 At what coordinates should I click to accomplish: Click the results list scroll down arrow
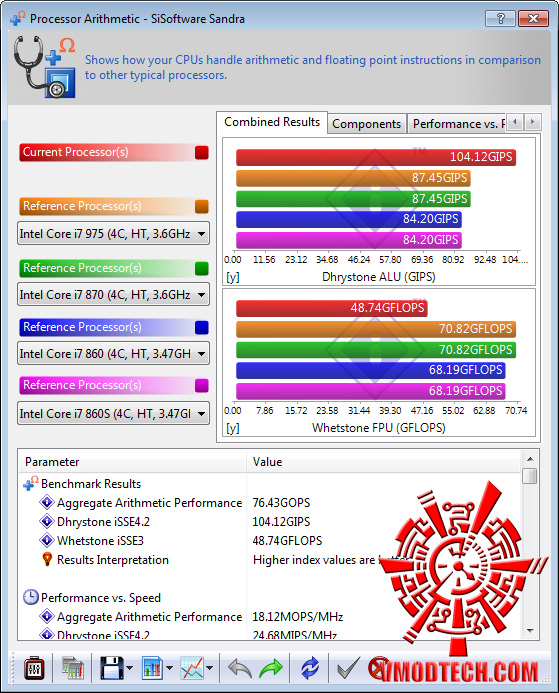point(530,631)
